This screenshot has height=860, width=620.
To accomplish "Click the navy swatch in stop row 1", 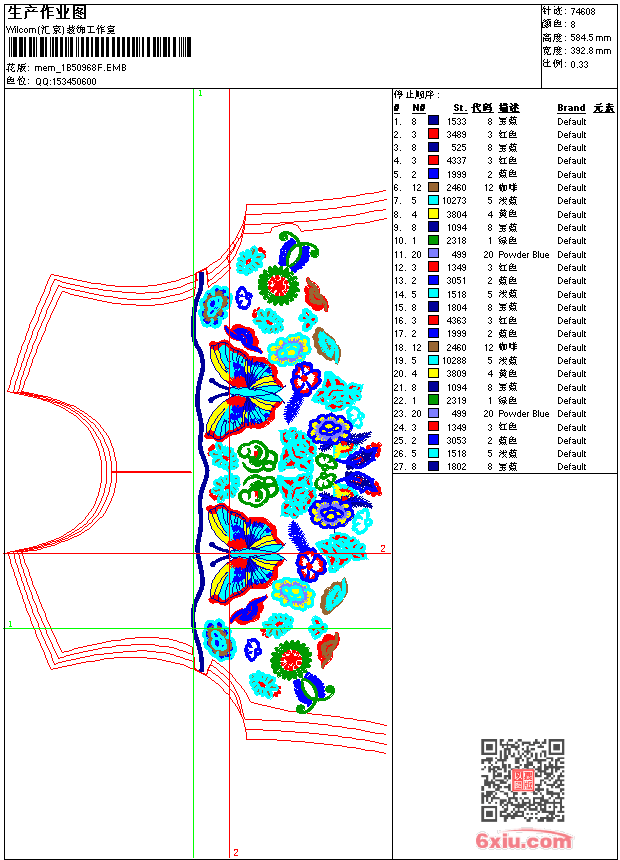I will point(433,120).
